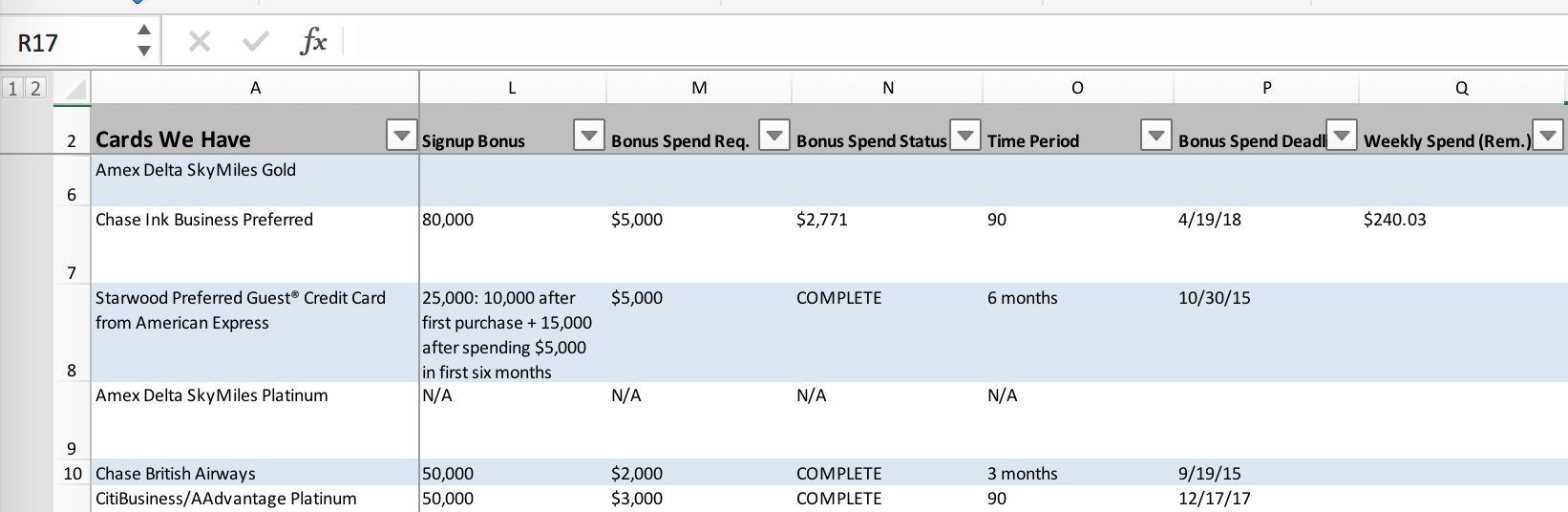Click COMPLETE status in Chase British Airways row
This screenshot has height=512, width=1568.
(887, 473)
